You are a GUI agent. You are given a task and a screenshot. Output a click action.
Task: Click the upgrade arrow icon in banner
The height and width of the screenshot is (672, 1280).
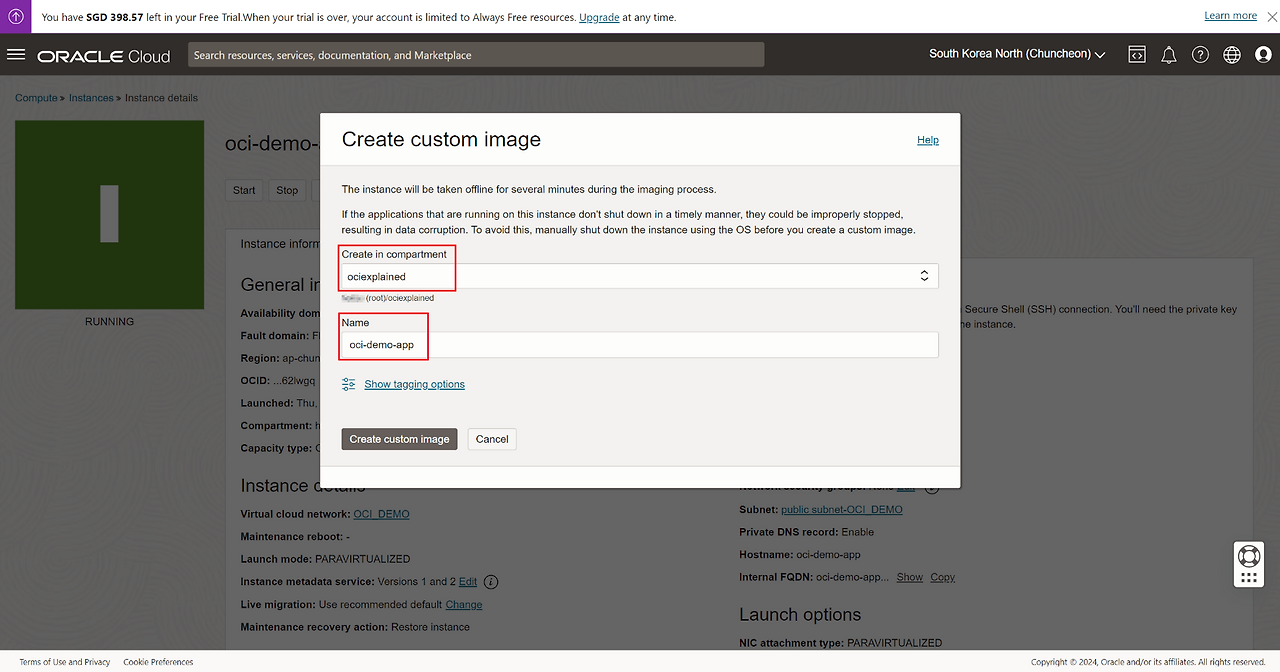pos(16,16)
